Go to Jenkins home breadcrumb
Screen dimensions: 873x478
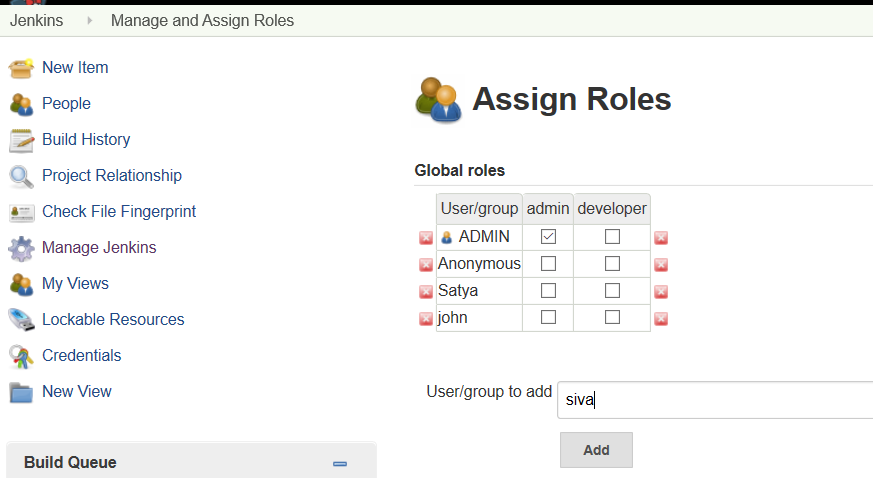pyautogui.click(x=37, y=20)
